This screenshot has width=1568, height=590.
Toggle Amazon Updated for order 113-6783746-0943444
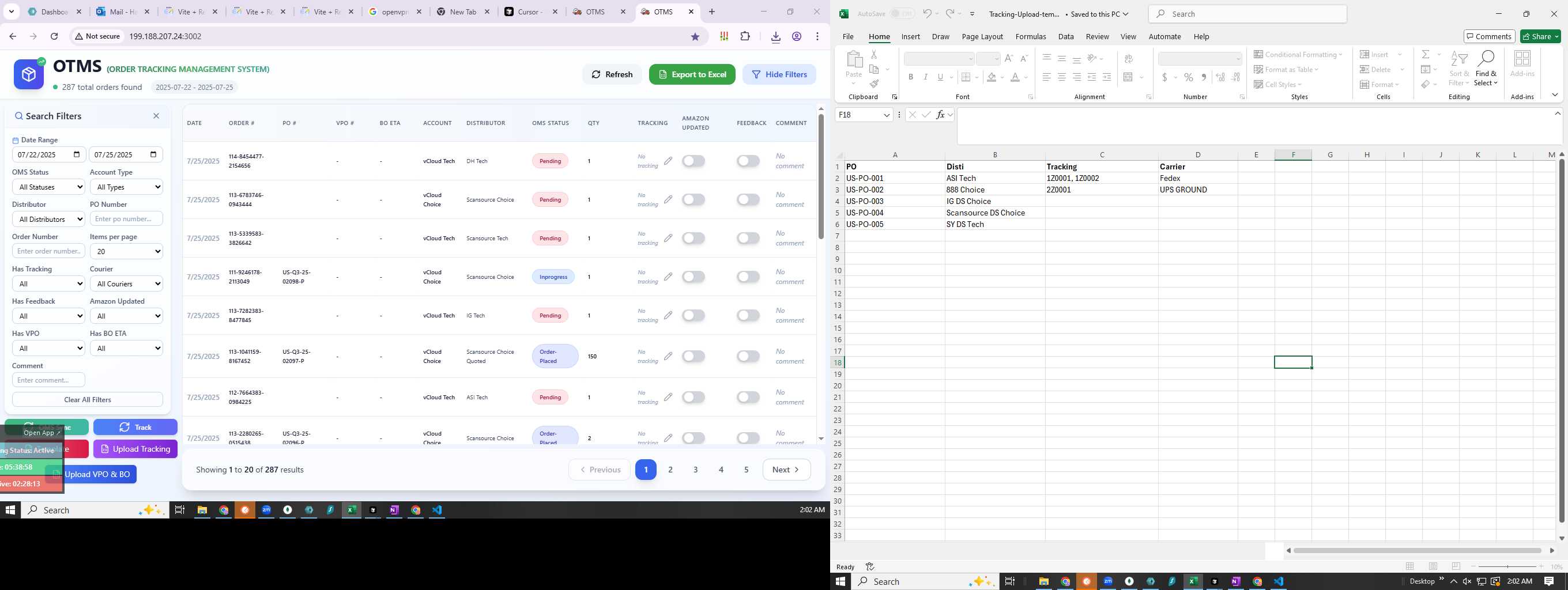click(693, 199)
